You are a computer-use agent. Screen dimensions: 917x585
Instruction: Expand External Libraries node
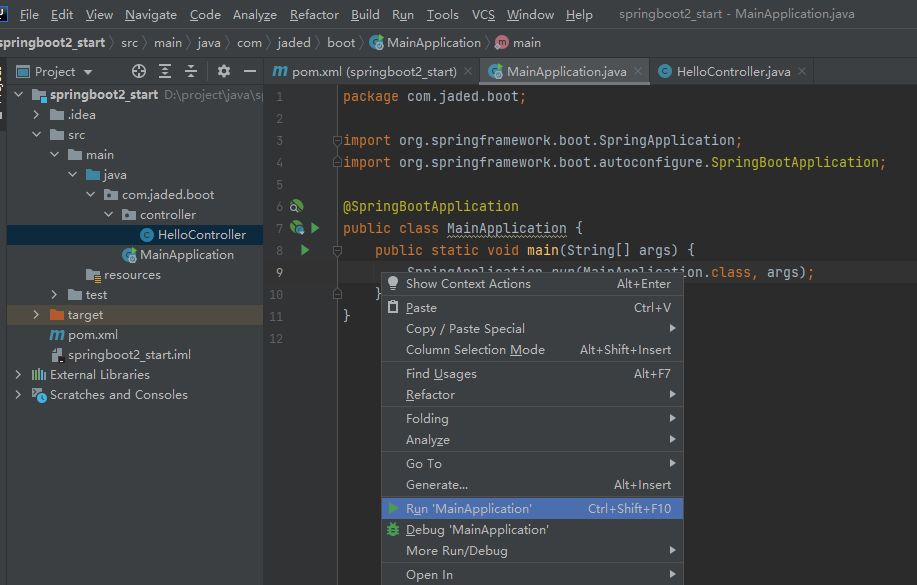tap(18, 375)
